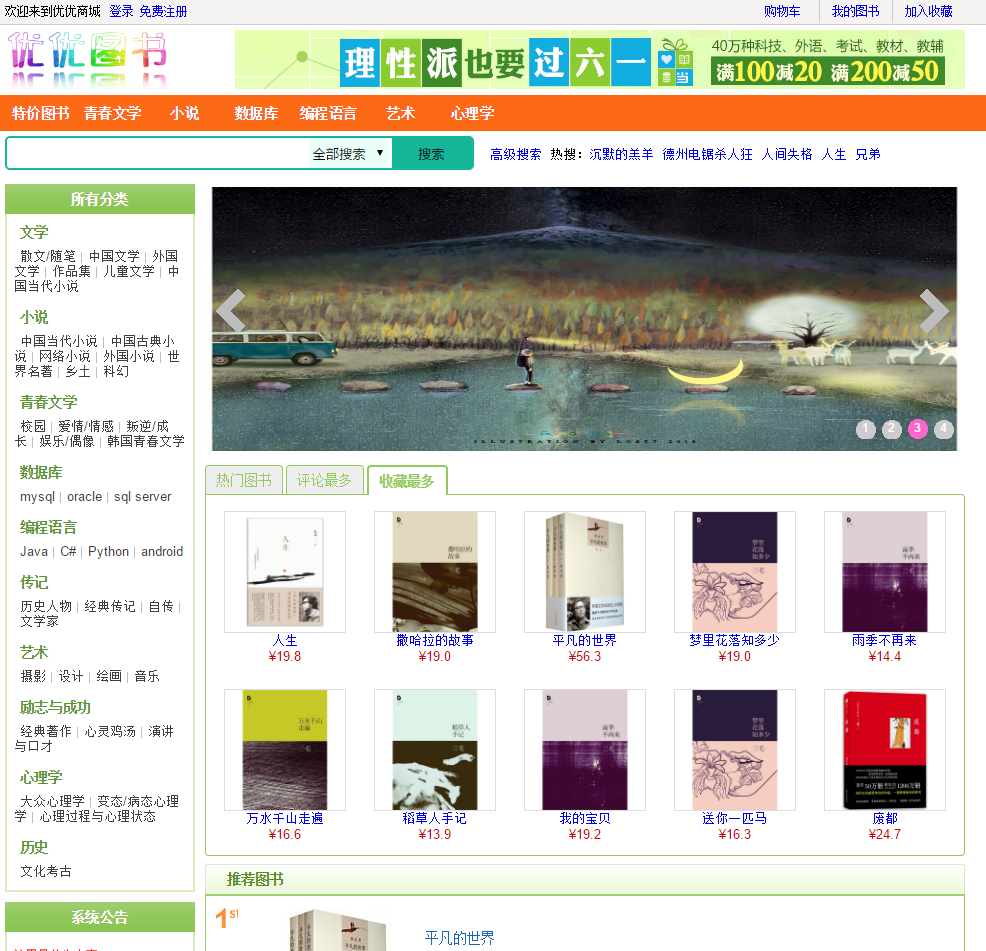This screenshot has height=951, width=986.
Task: Open the 人生 book cover thumbnail
Action: coord(285,572)
